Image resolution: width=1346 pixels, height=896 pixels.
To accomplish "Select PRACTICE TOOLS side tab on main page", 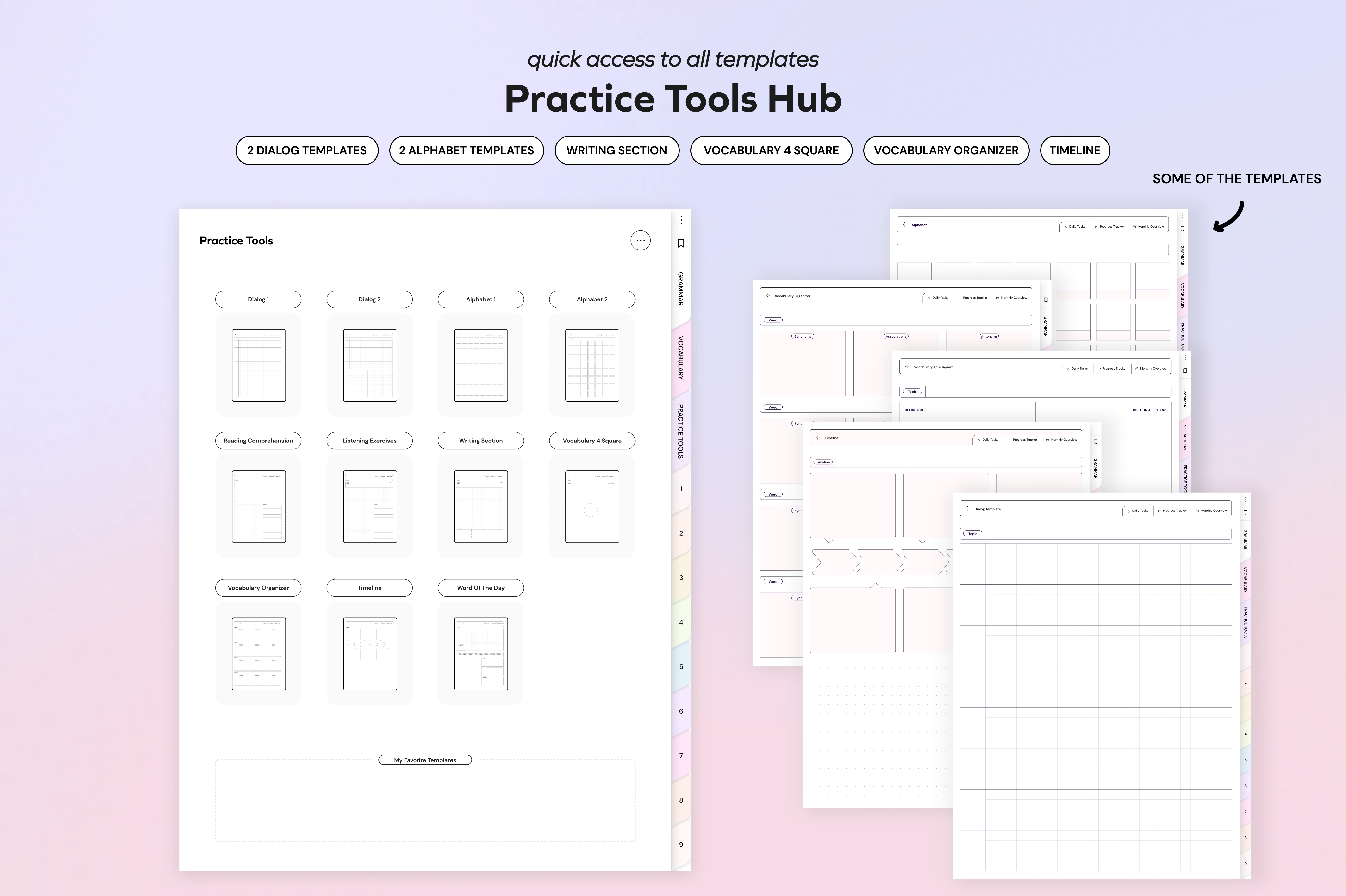I will pyautogui.click(x=681, y=431).
